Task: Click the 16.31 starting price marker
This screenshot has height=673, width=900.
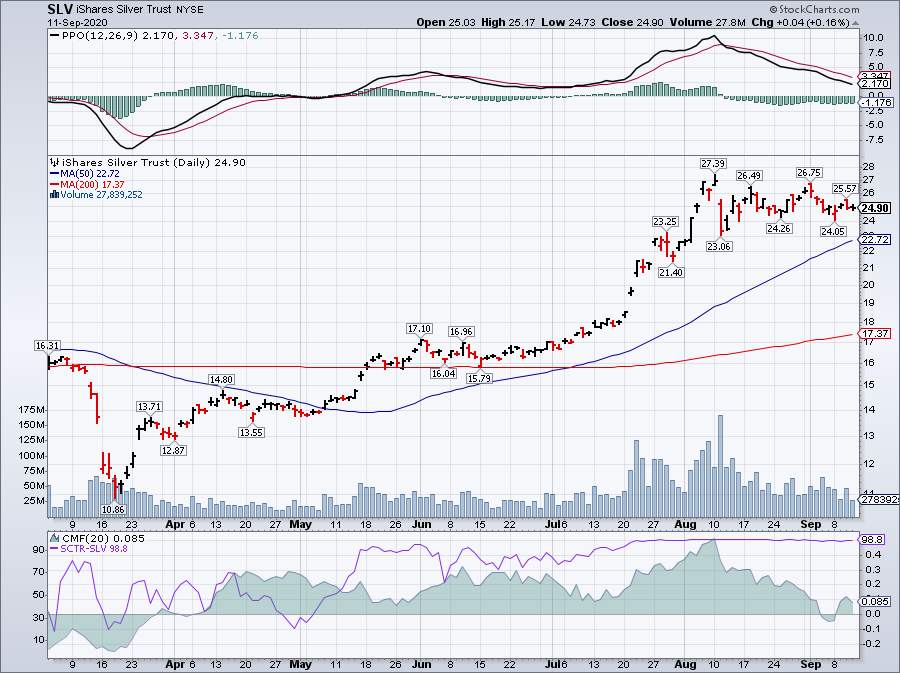Action: click(47, 345)
